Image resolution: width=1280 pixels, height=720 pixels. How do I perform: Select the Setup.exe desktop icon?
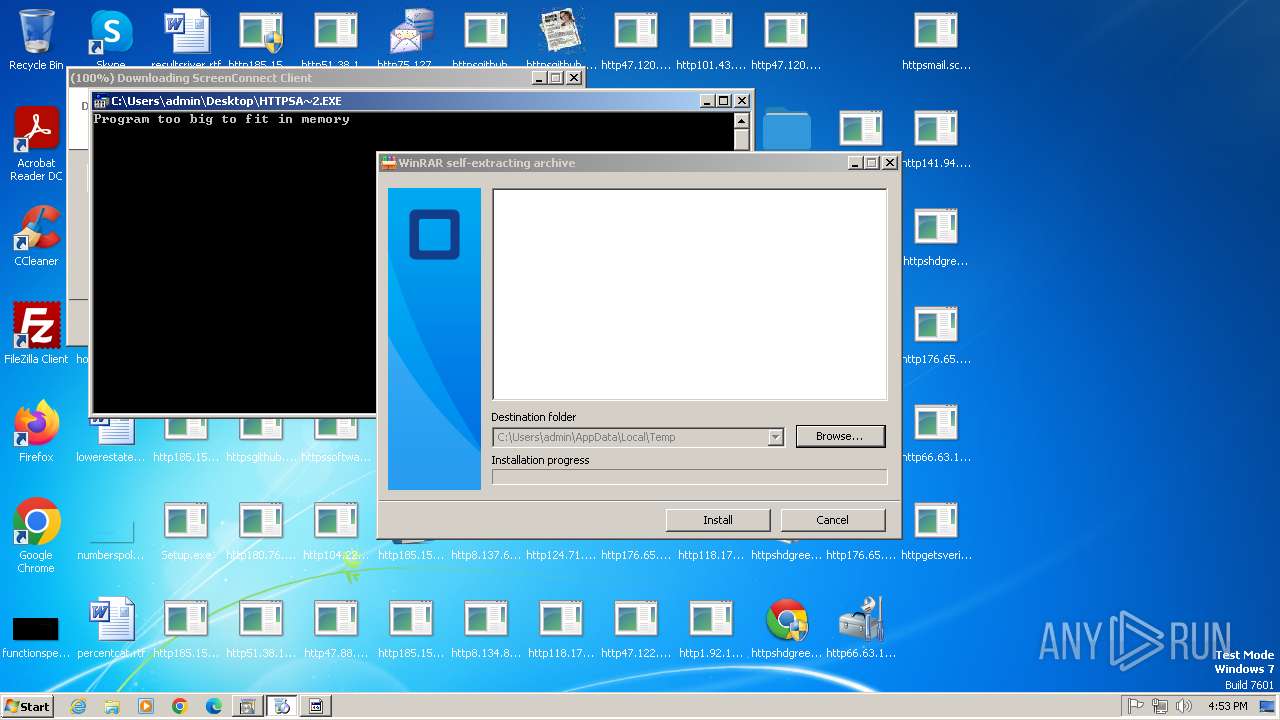(186, 530)
